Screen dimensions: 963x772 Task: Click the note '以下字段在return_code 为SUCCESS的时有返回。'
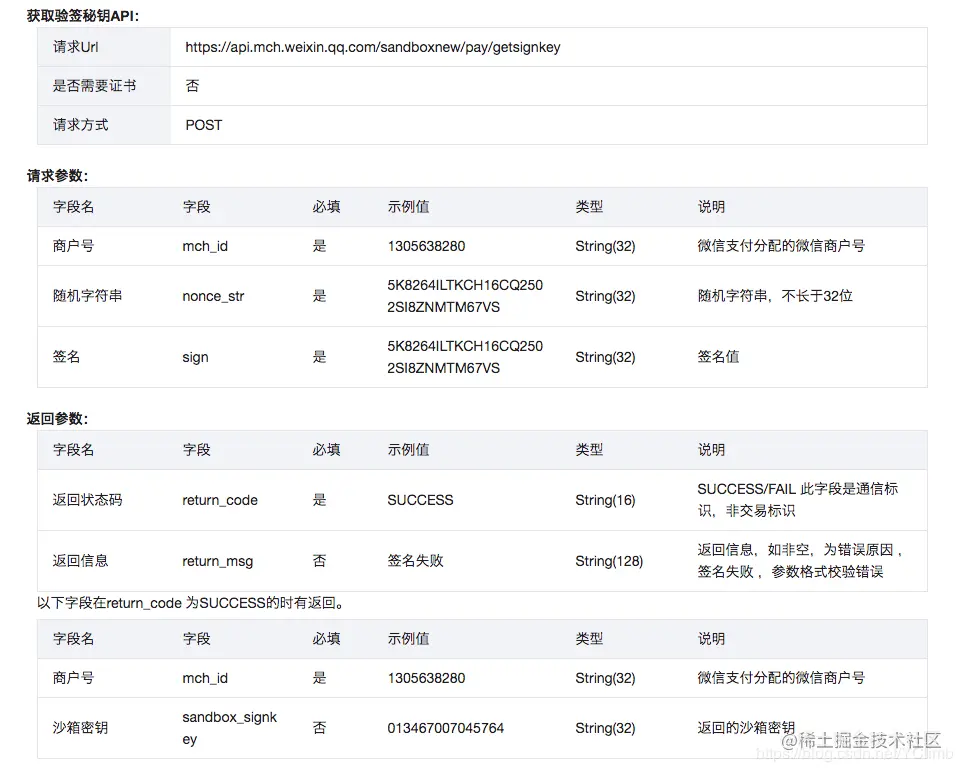(x=190, y=603)
